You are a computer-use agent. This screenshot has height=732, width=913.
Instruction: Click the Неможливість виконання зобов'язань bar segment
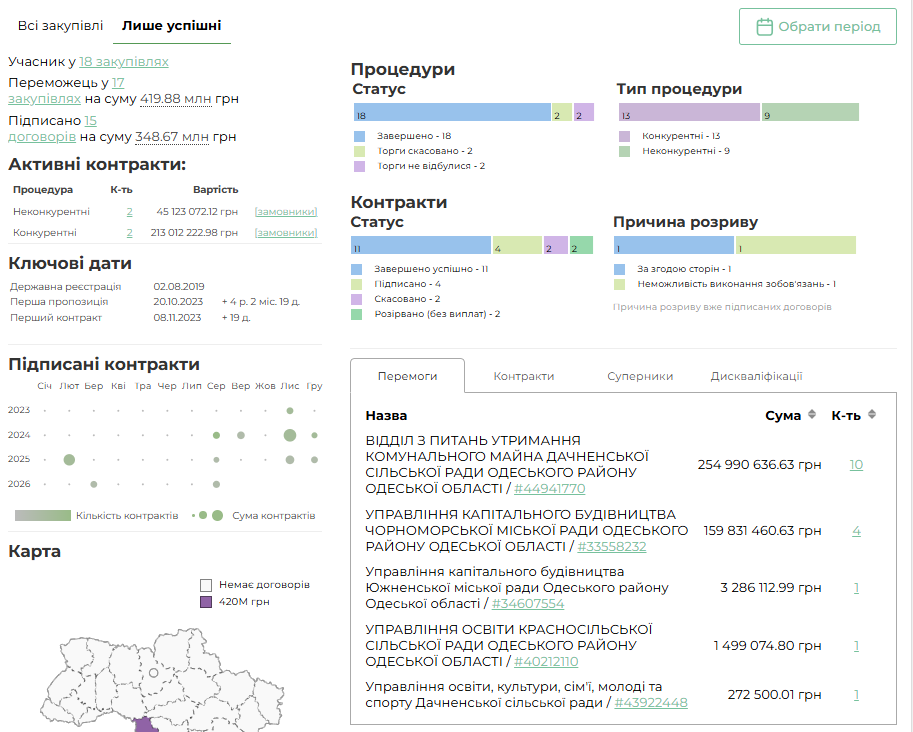796,245
